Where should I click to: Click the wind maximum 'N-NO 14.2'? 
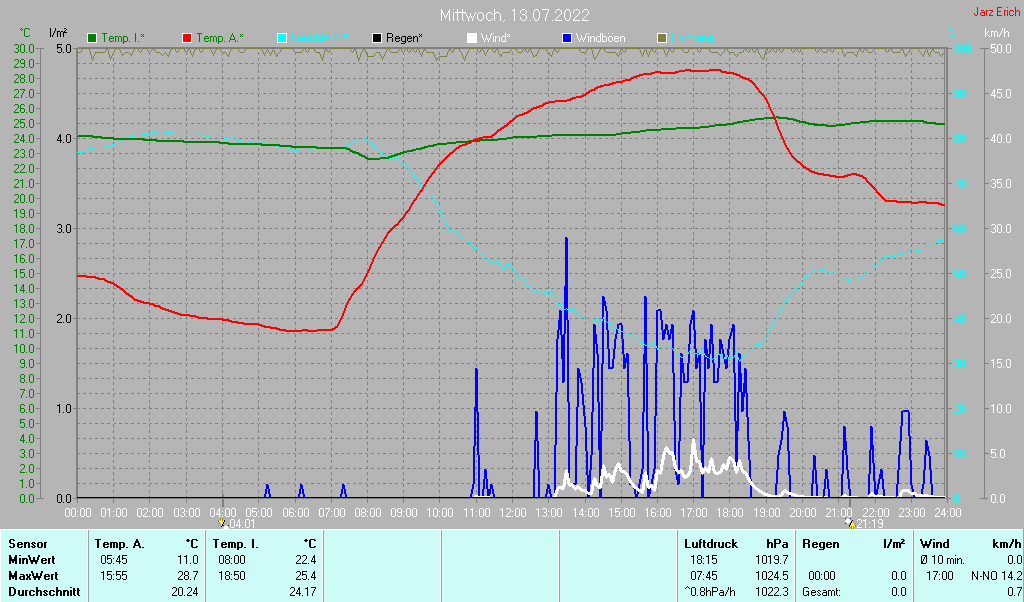[997, 577]
